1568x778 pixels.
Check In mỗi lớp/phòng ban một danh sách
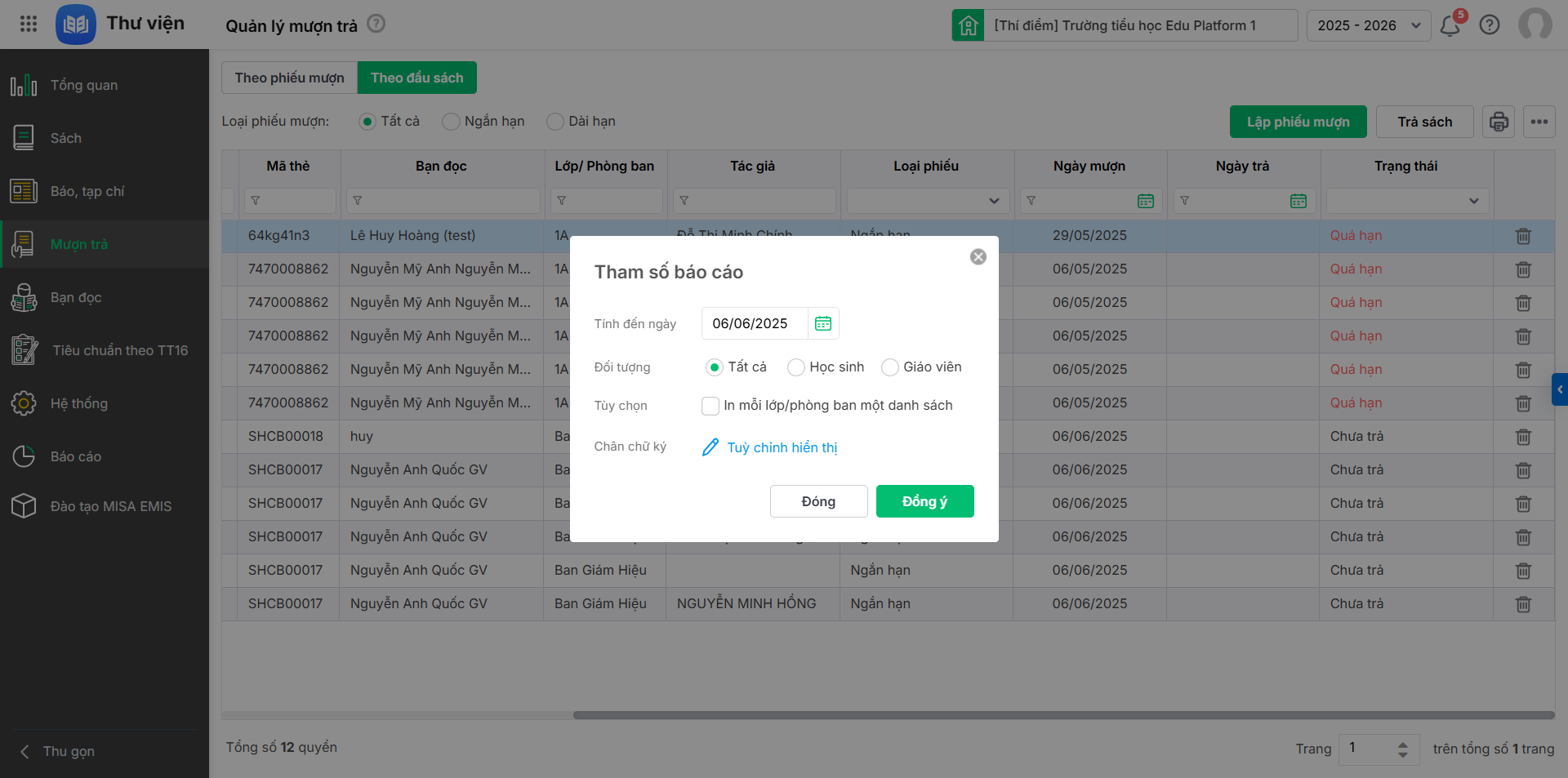pos(710,406)
